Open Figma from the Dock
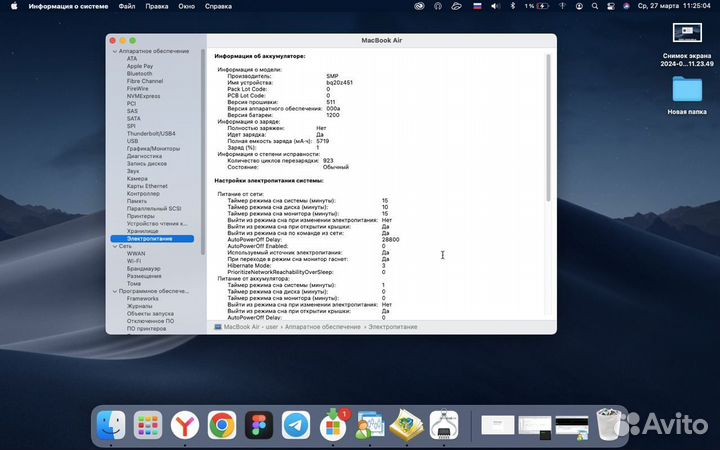The height and width of the screenshot is (450, 720). point(259,425)
